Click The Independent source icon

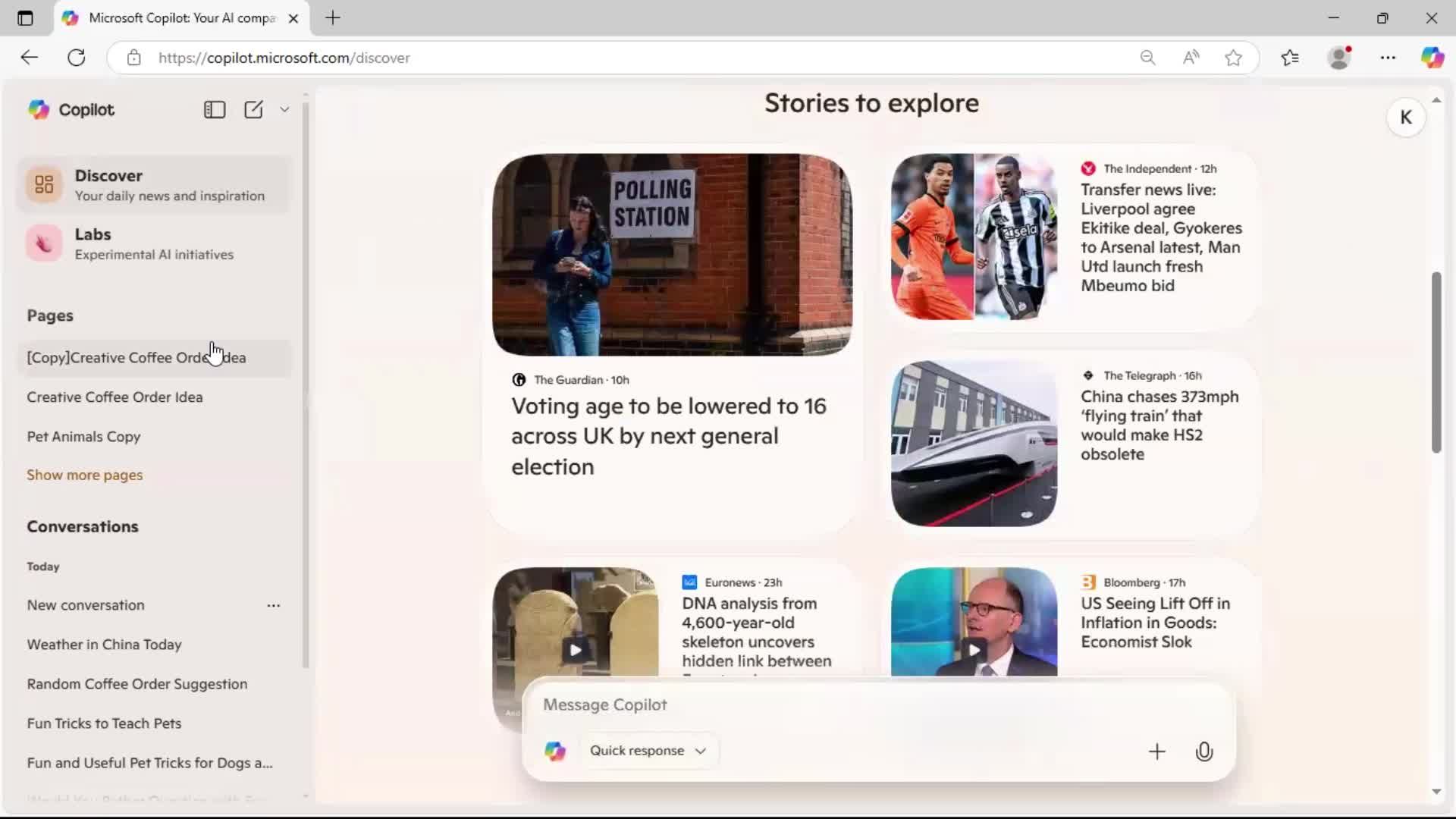point(1088,168)
